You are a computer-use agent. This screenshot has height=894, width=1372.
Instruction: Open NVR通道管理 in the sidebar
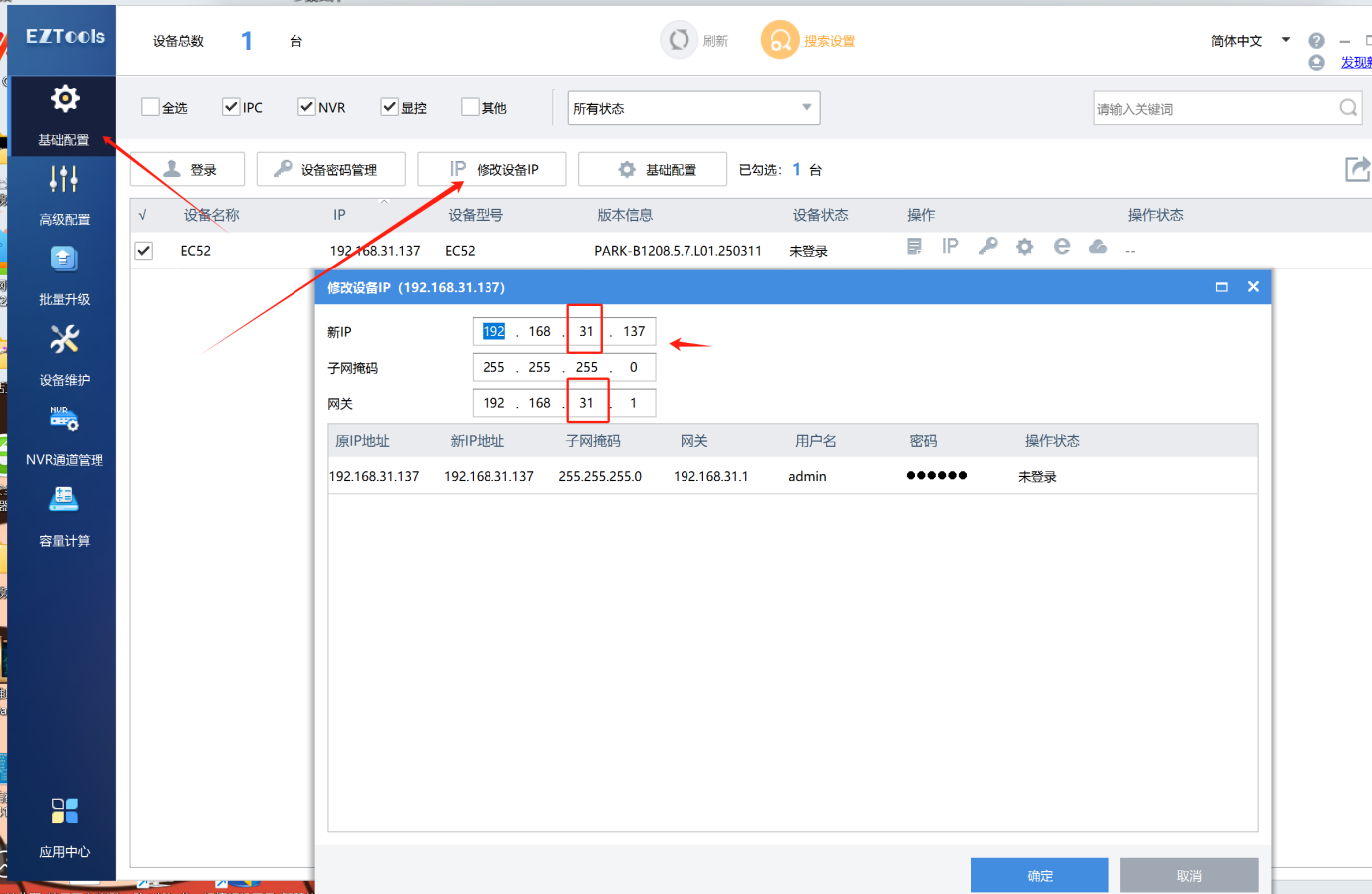pyautogui.click(x=64, y=437)
